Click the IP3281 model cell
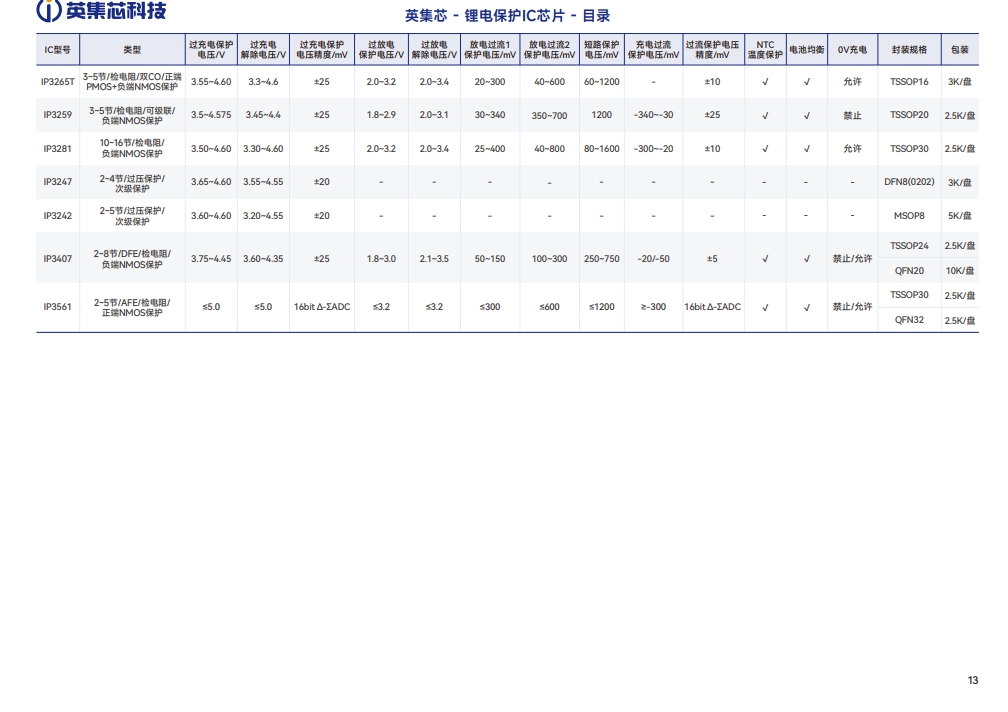The width and height of the screenshot is (1008, 712). pyautogui.click(x=57, y=148)
